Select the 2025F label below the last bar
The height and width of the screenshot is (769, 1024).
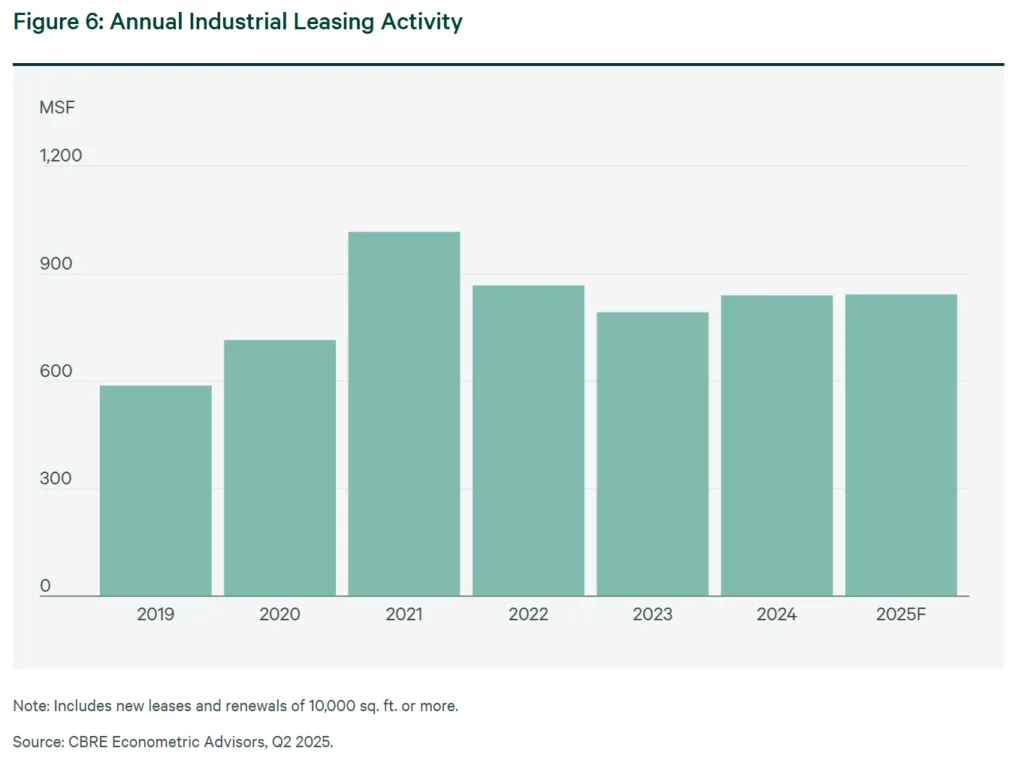[x=901, y=614]
